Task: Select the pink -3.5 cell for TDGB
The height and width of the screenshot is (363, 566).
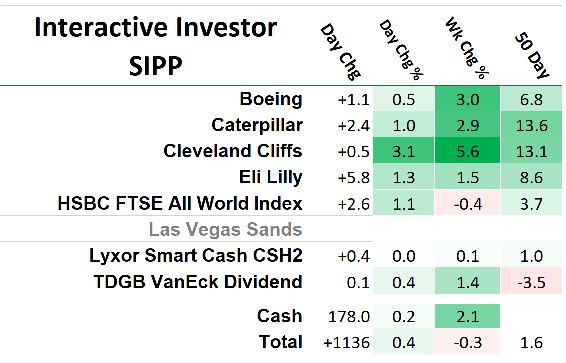Action: tap(531, 281)
